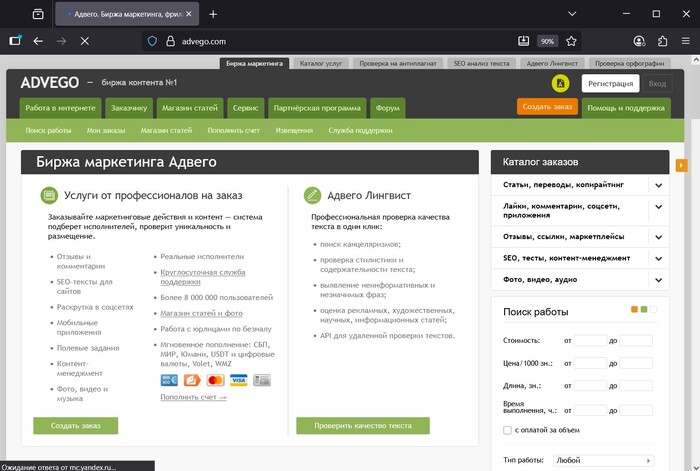Click the Mastercard payment icon
Screen dimensions: 700x471
(x=215, y=380)
